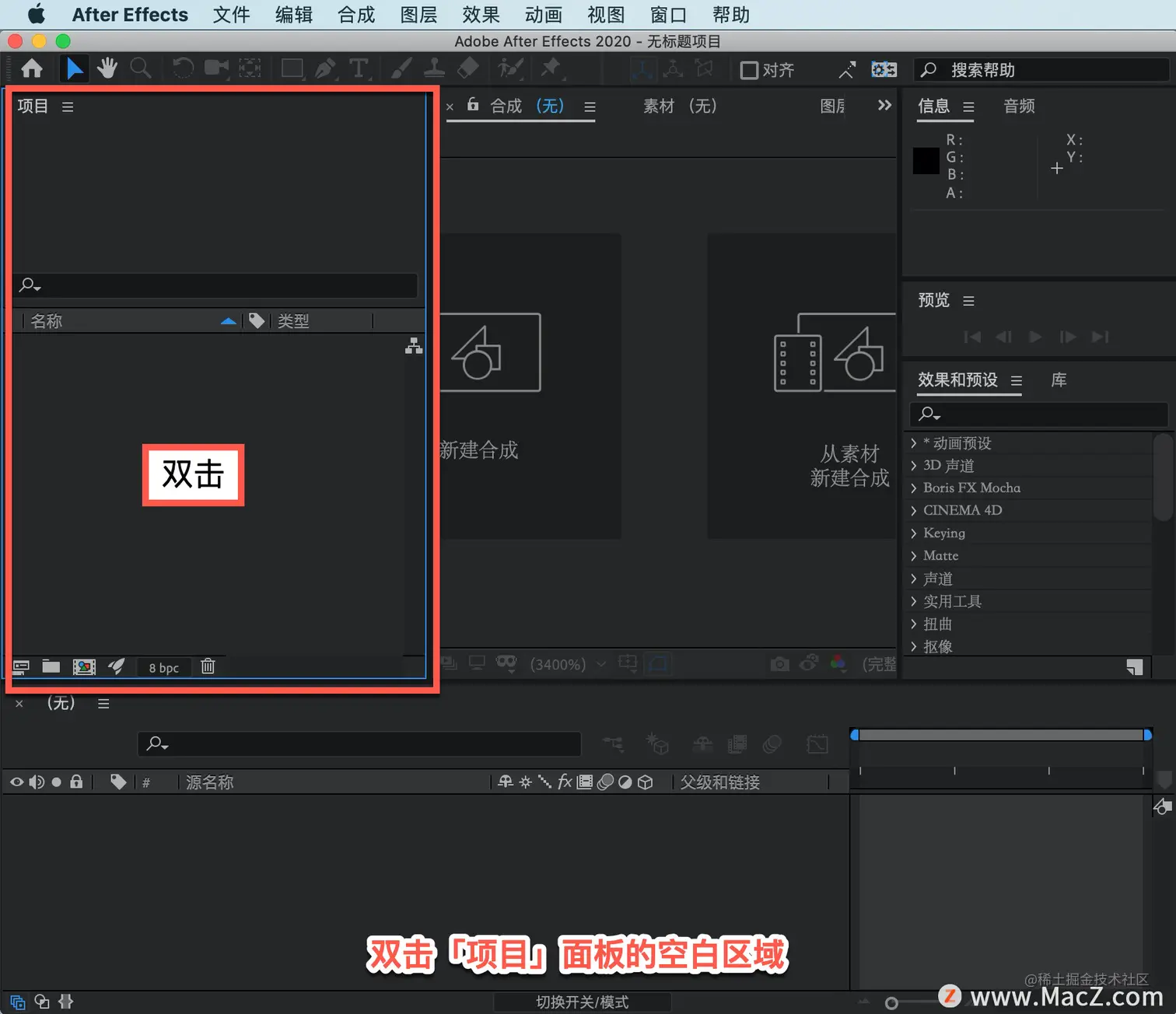Select the Puppet Pin tool
This screenshot has height=1014, width=1176.
[551, 69]
